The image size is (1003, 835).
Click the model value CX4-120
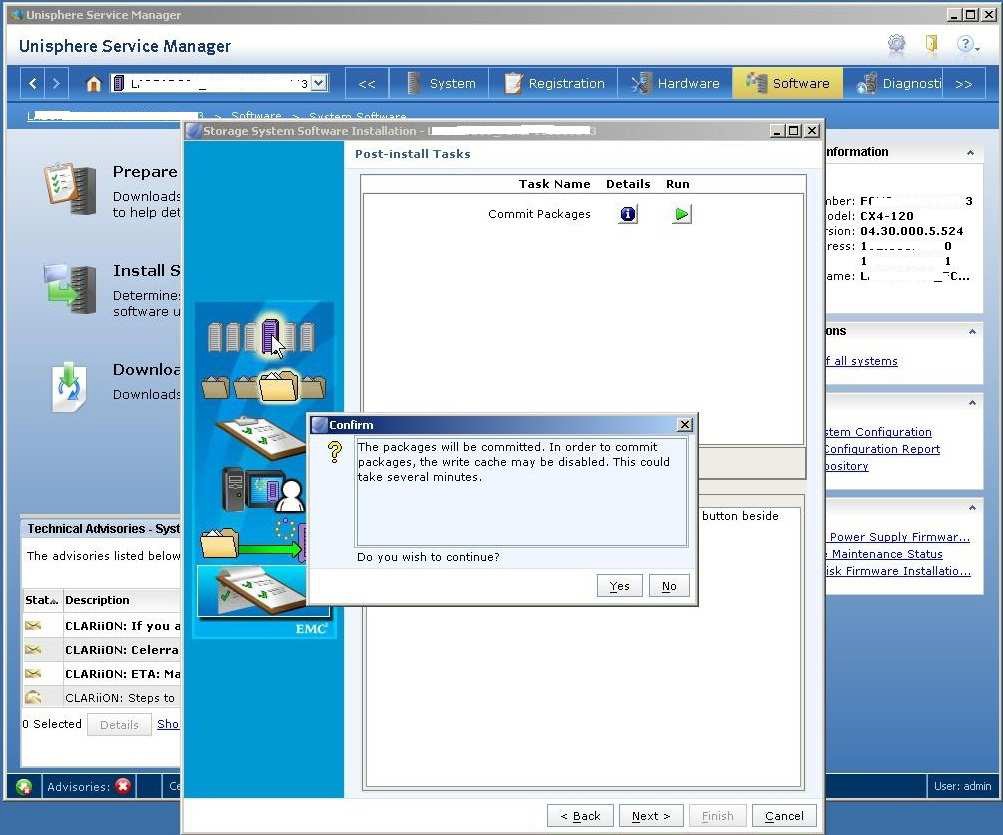click(x=887, y=216)
